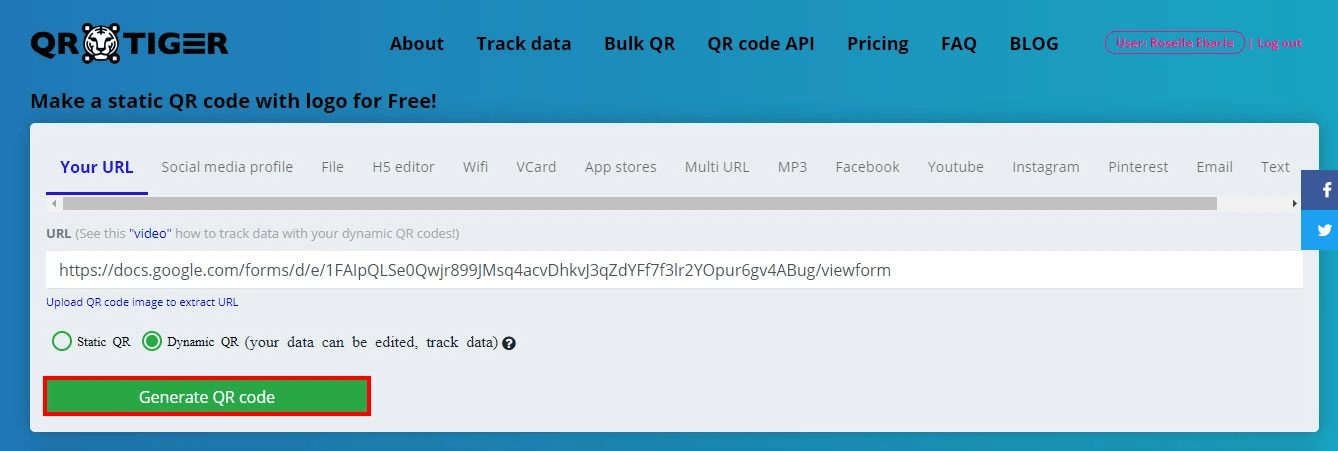
Task: Select the Dynamic QR radio button
Action: point(152,341)
